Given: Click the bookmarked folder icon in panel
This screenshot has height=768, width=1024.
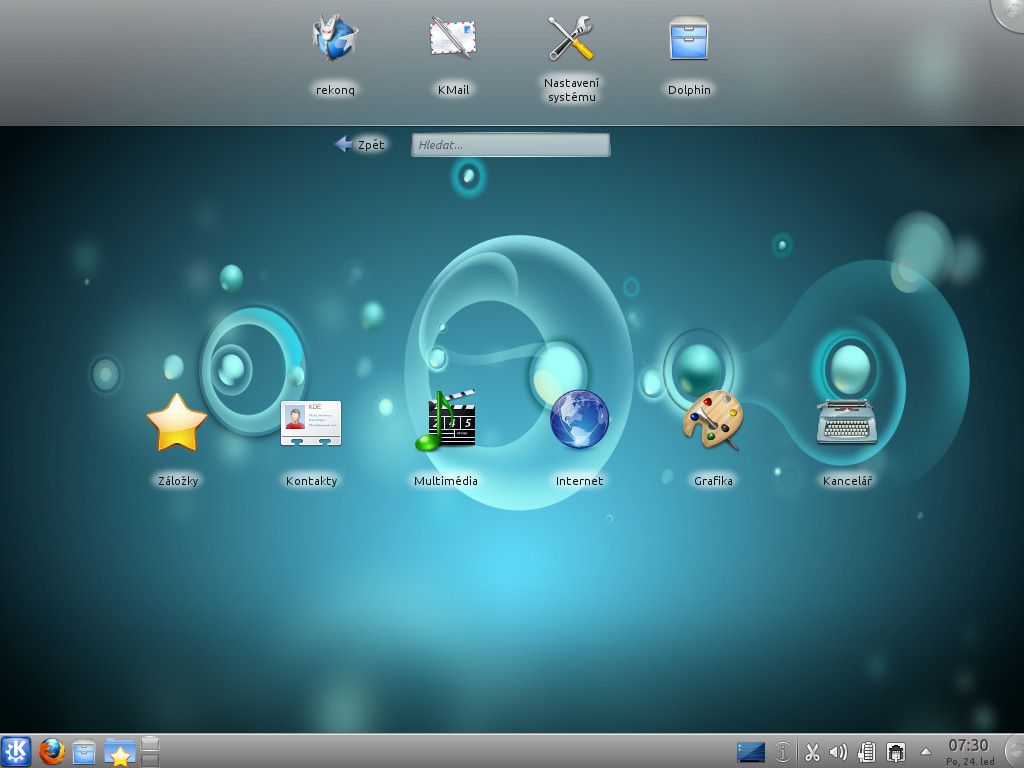Looking at the screenshot, I should [119, 752].
